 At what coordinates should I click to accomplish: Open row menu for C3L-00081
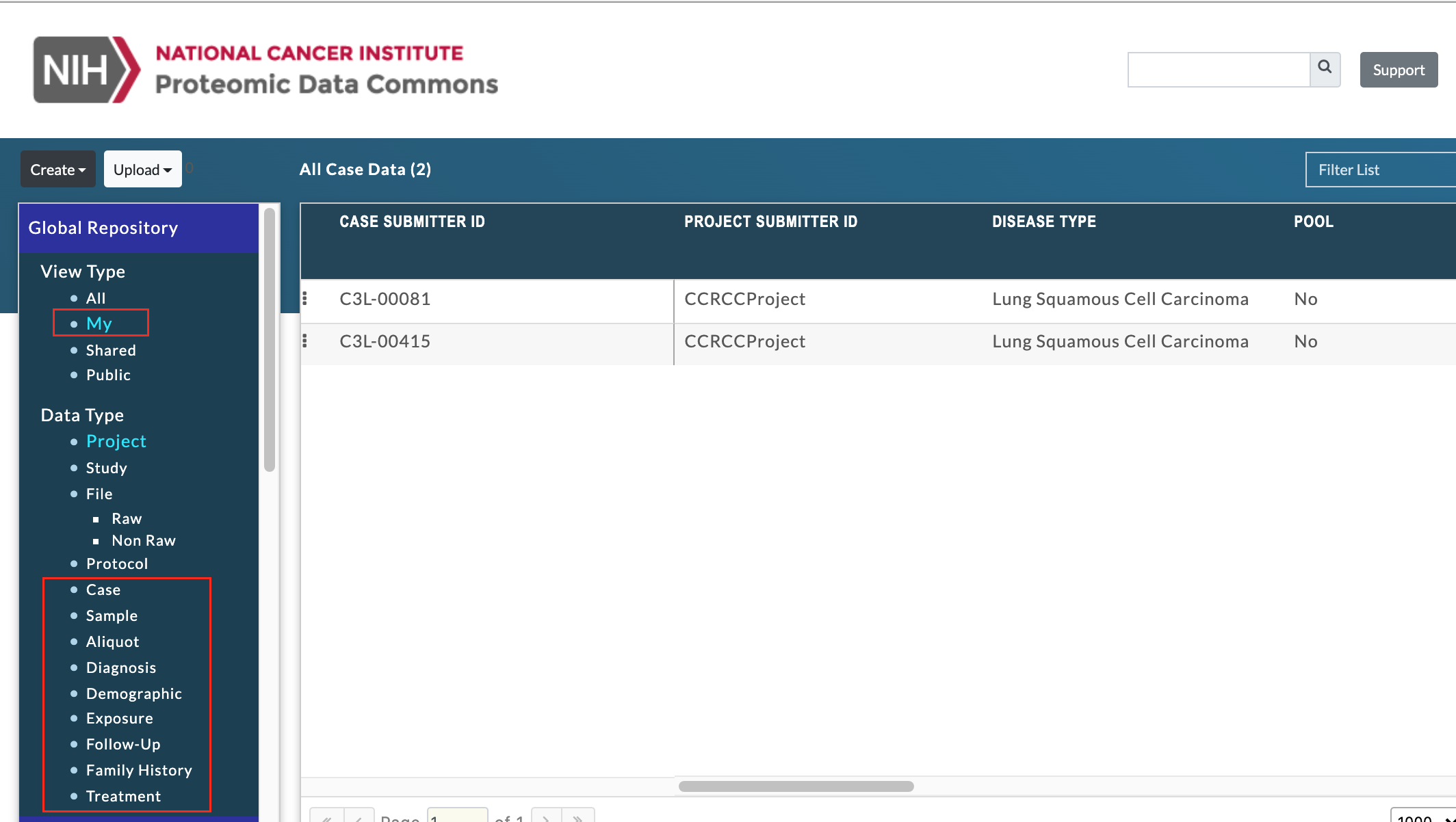[x=305, y=299]
